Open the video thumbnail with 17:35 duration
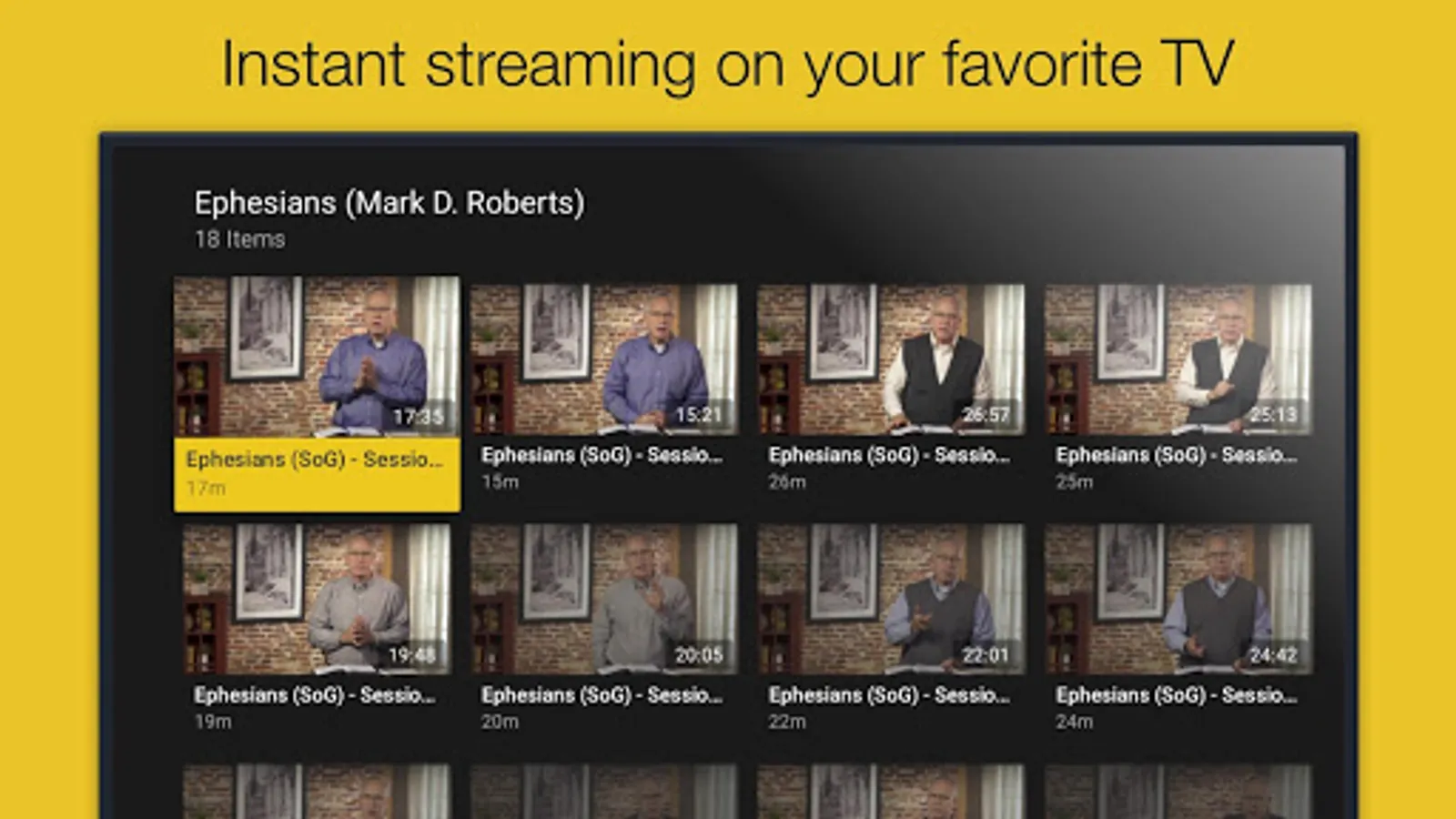The width and height of the screenshot is (1456, 819). pyautogui.click(x=317, y=357)
